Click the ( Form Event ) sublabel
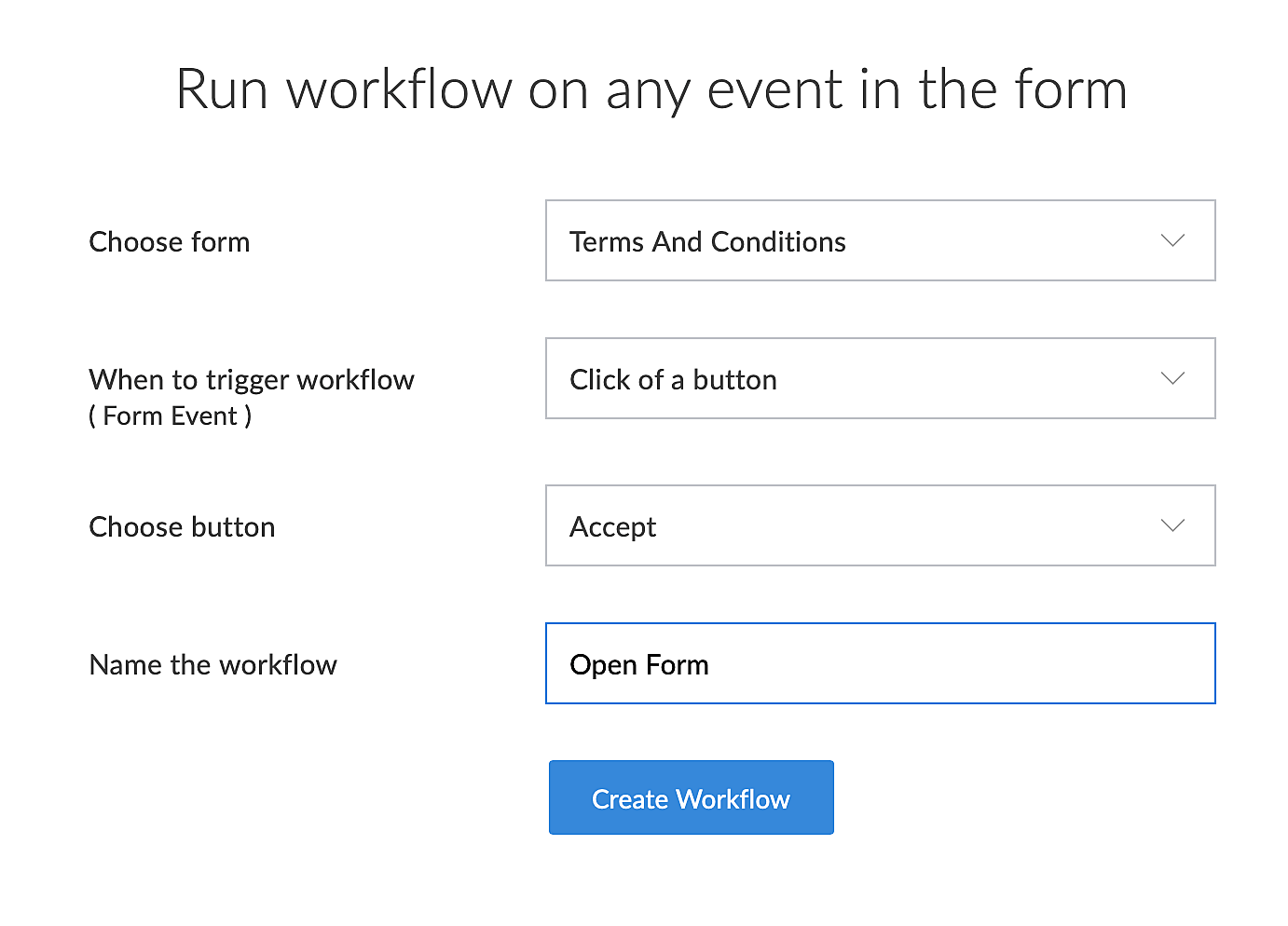This screenshot has width=1288, height=926. click(171, 415)
